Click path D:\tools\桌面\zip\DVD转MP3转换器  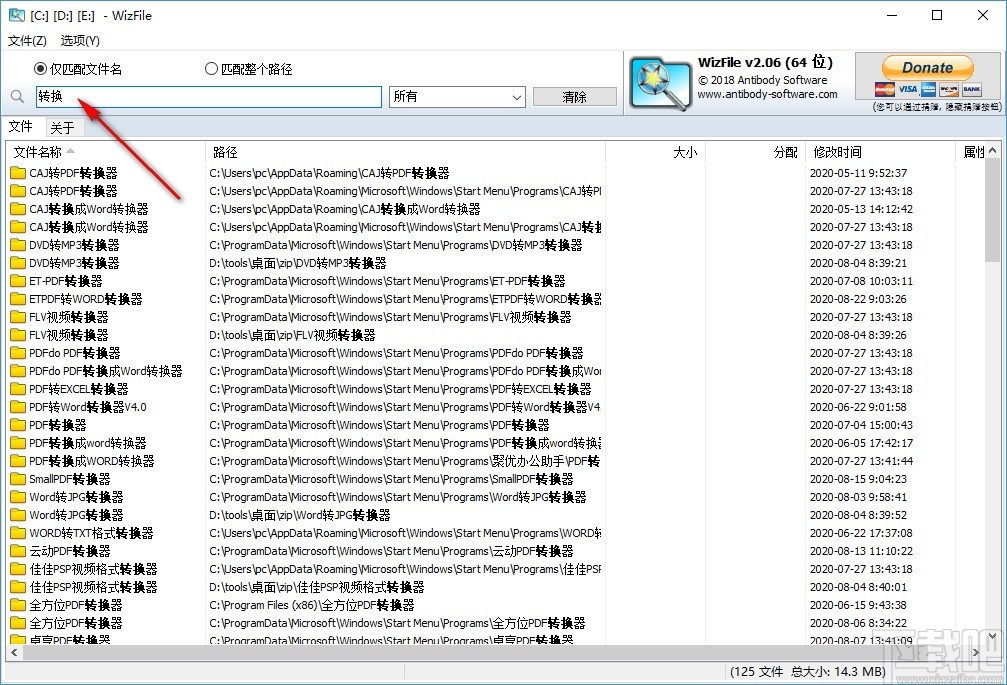[298, 263]
